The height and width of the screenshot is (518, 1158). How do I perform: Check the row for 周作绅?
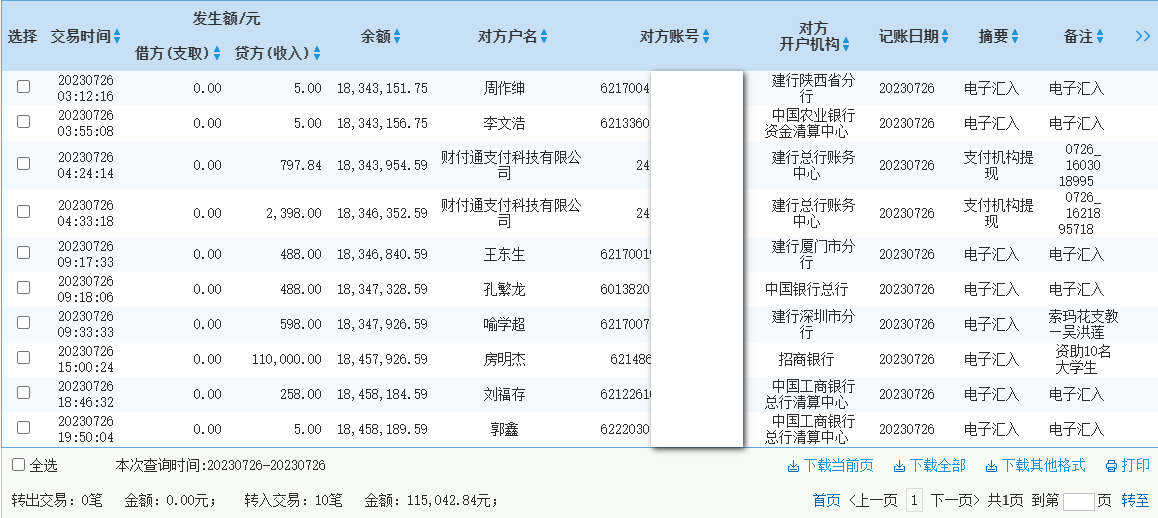point(24,86)
